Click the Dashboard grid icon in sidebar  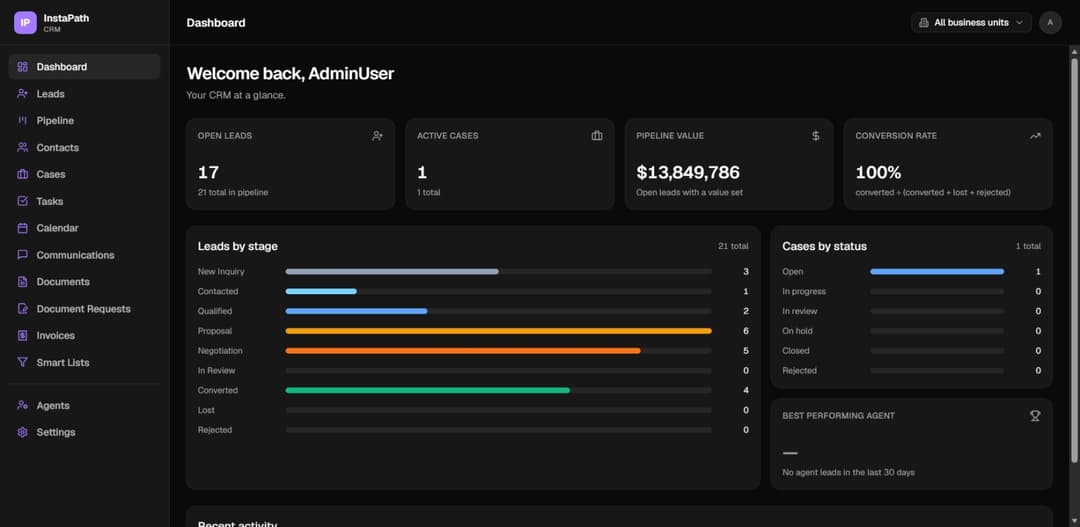23,67
